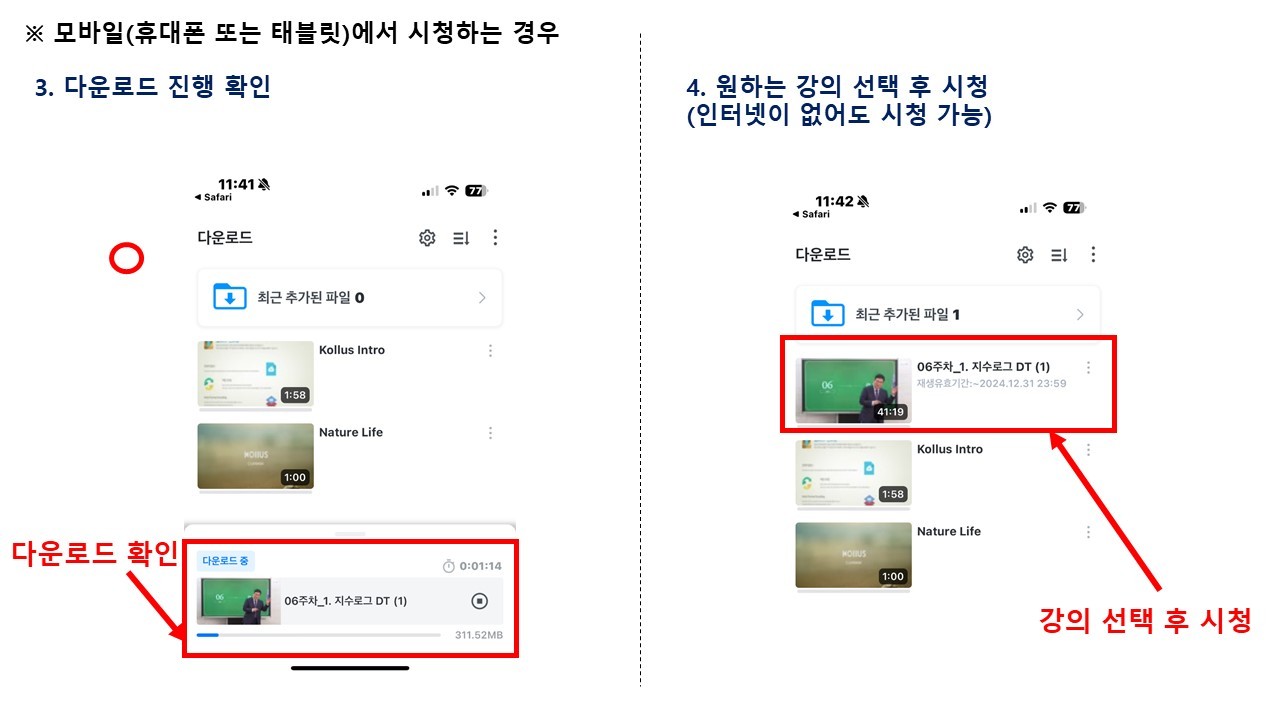The width and height of the screenshot is (1280, 720).
Task: Open settings gear in left phone screen
Action: 427,238
